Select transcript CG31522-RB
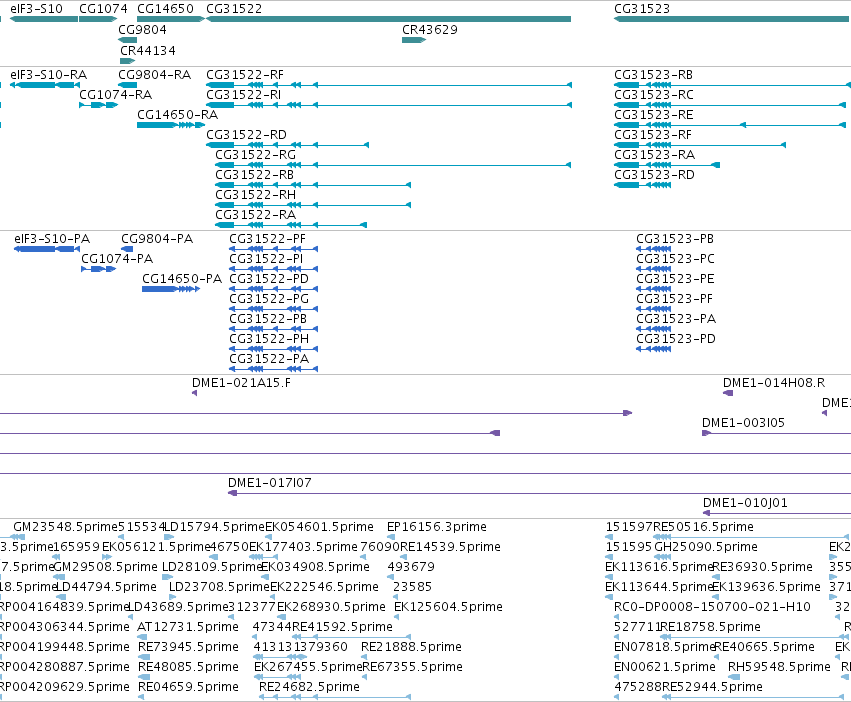The width and height of the screenshot is (851, 702). coord(313,185)
